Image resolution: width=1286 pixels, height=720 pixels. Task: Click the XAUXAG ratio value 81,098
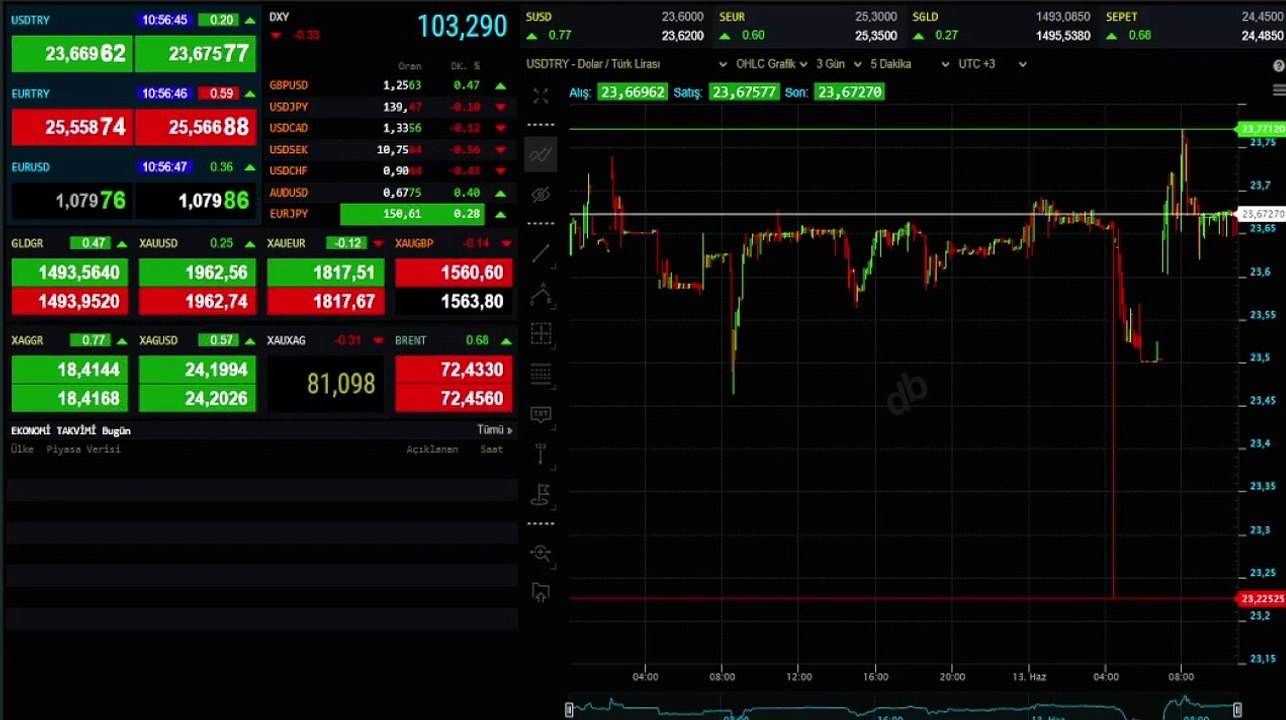point(341,383)
